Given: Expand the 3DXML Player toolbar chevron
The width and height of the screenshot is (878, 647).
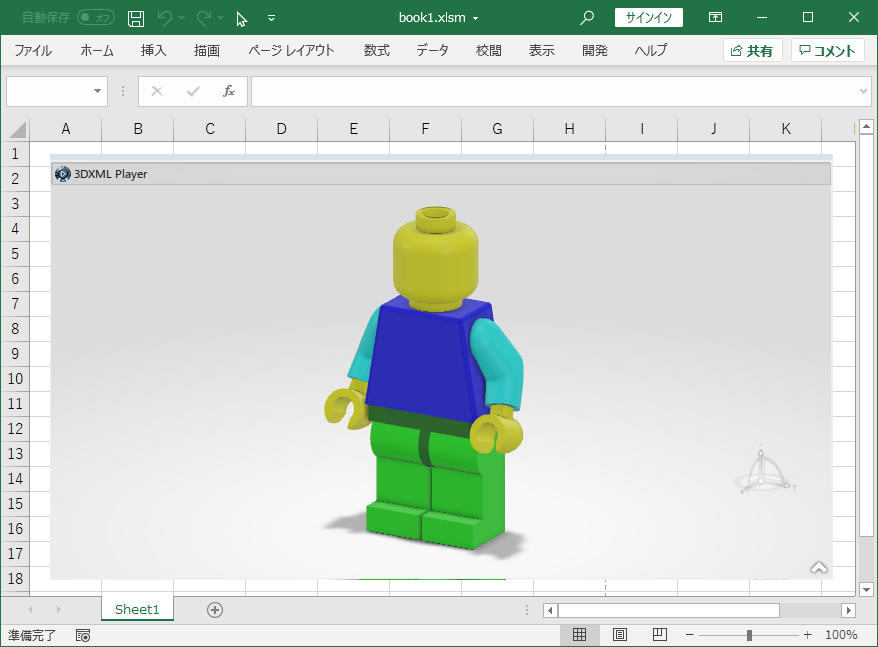Looking at the screenshot, I should pyautogui.click(x=819, y=568).
